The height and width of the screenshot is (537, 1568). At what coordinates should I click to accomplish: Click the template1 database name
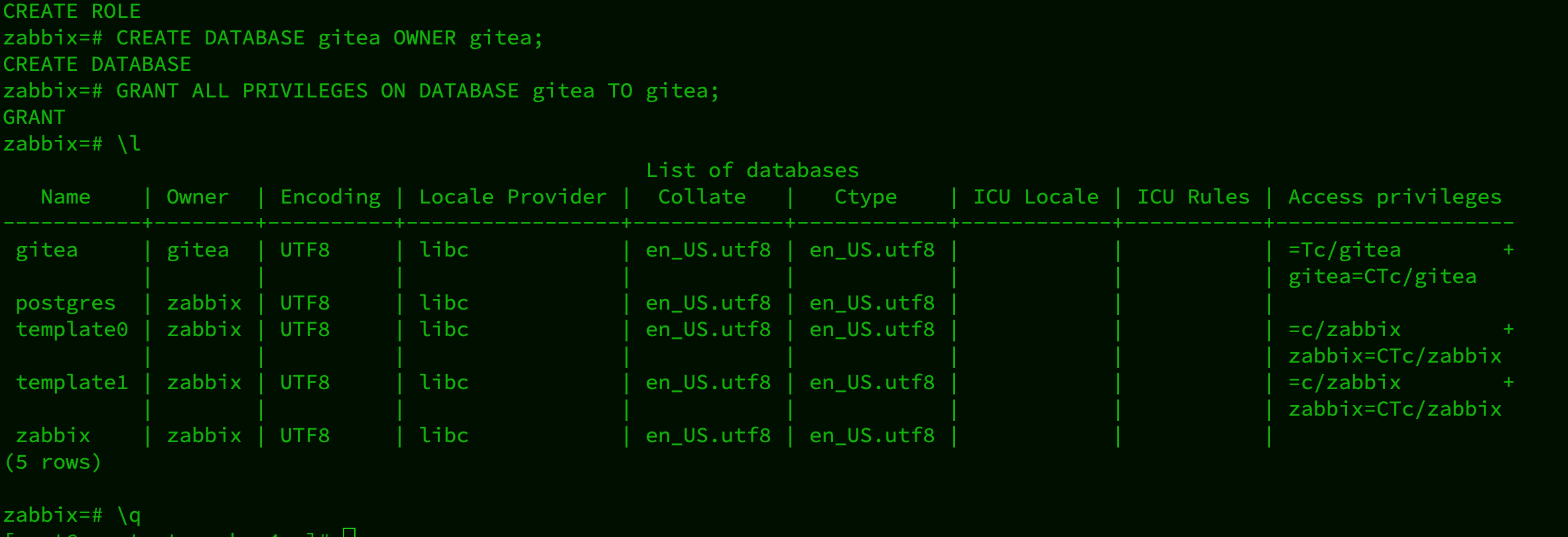pos(72,383)
